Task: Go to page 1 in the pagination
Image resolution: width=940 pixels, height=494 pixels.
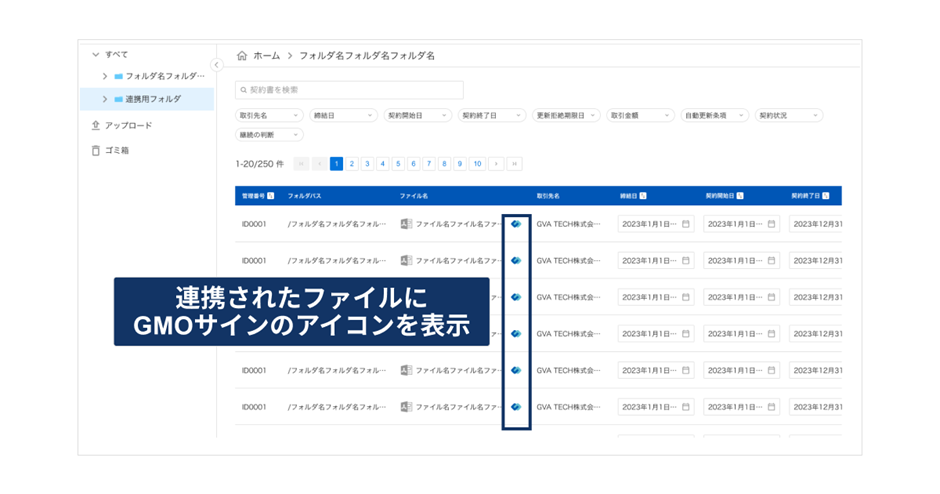Action: (x=336, y=164)
